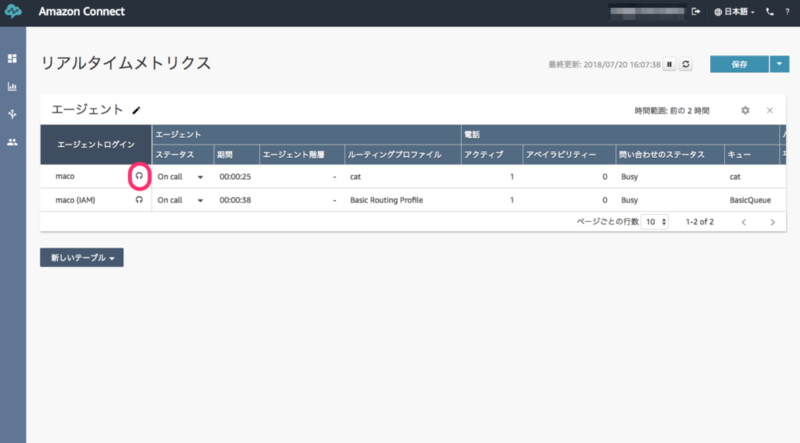Pause the real-time auto refresh
Screen dimensions: 800x443
(x=669, y=64)
